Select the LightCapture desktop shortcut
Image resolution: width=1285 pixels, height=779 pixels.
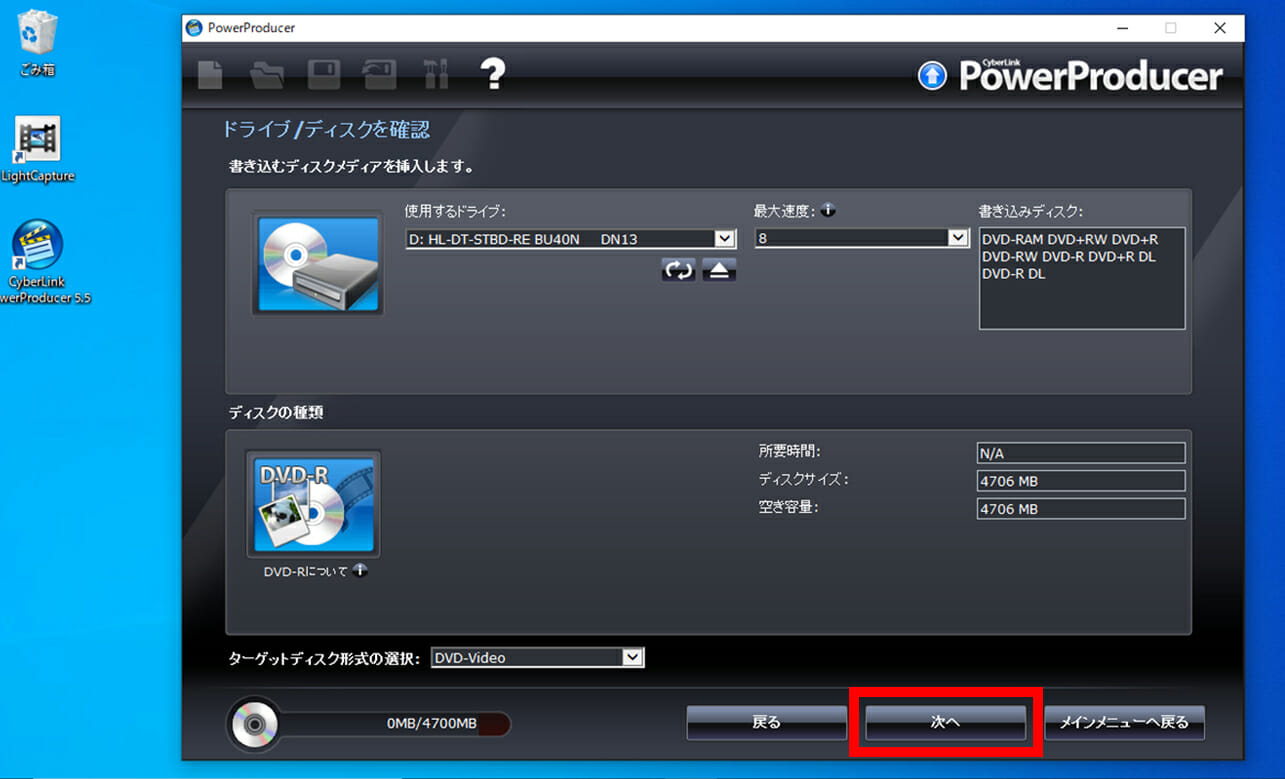[x=37, y=150]
